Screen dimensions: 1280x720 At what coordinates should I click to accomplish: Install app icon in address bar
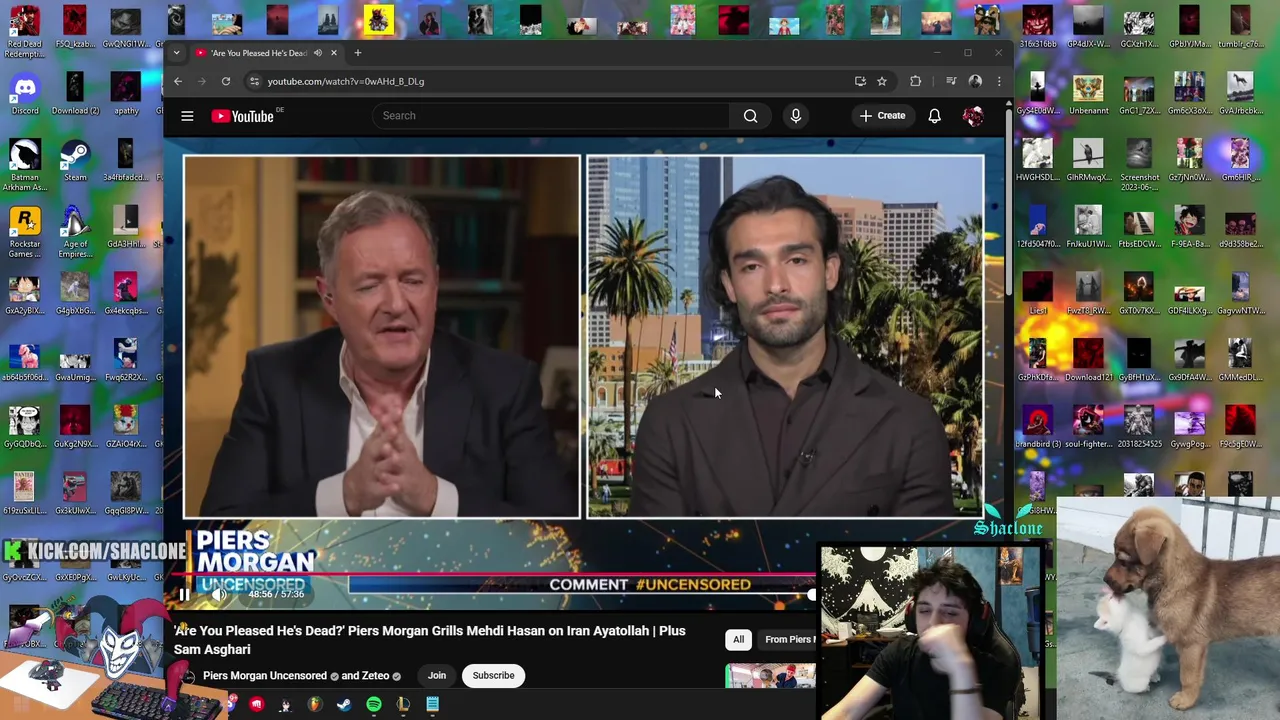(860, 81)
